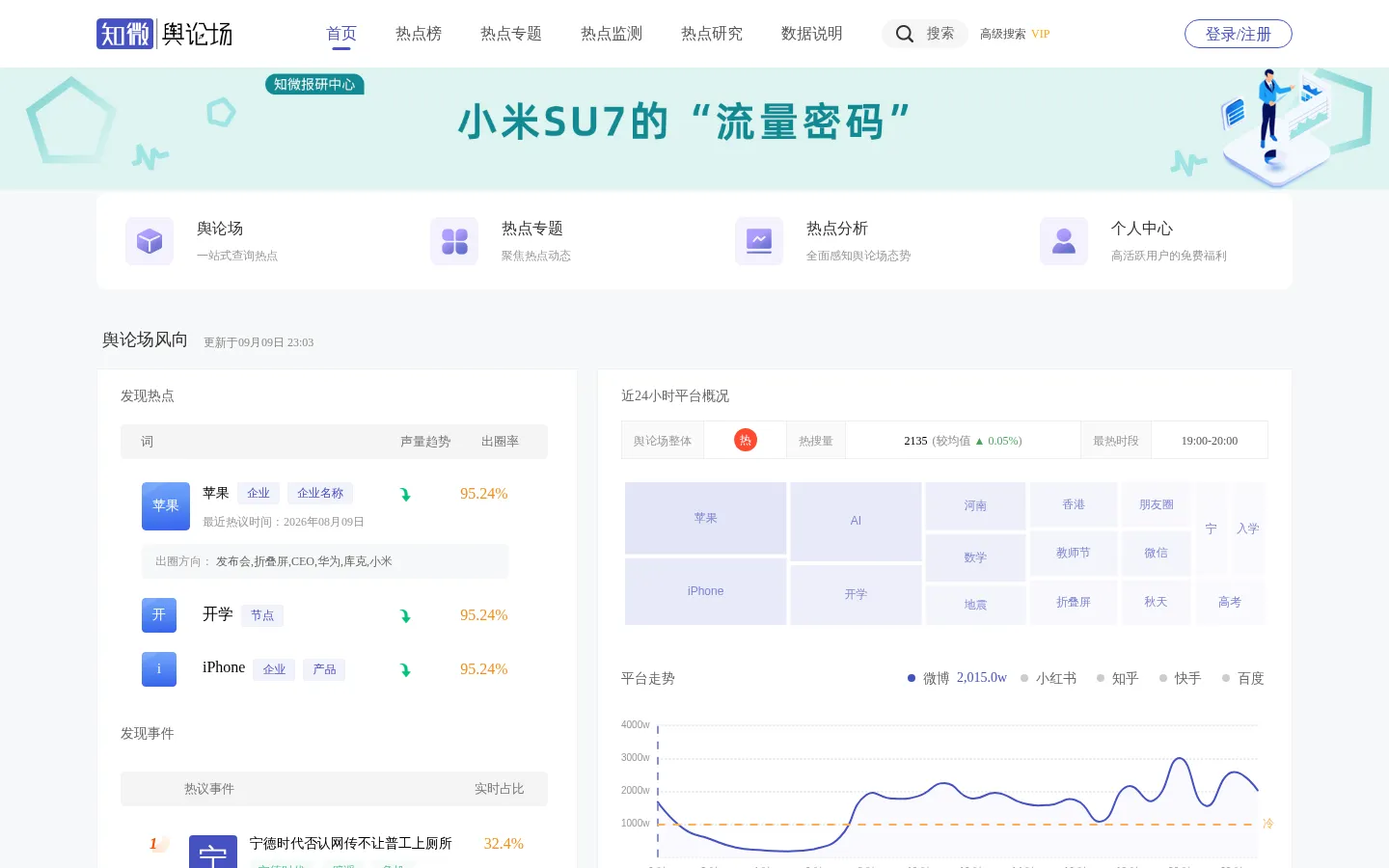Image resolution: width=1389 pixels, height=868 pixels.
Task: Open the 舆论场 cube icon
Action: [x=150, y=240]
